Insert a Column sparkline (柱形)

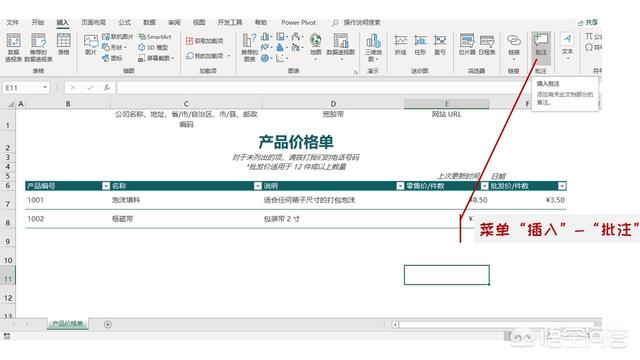point(420,45)
